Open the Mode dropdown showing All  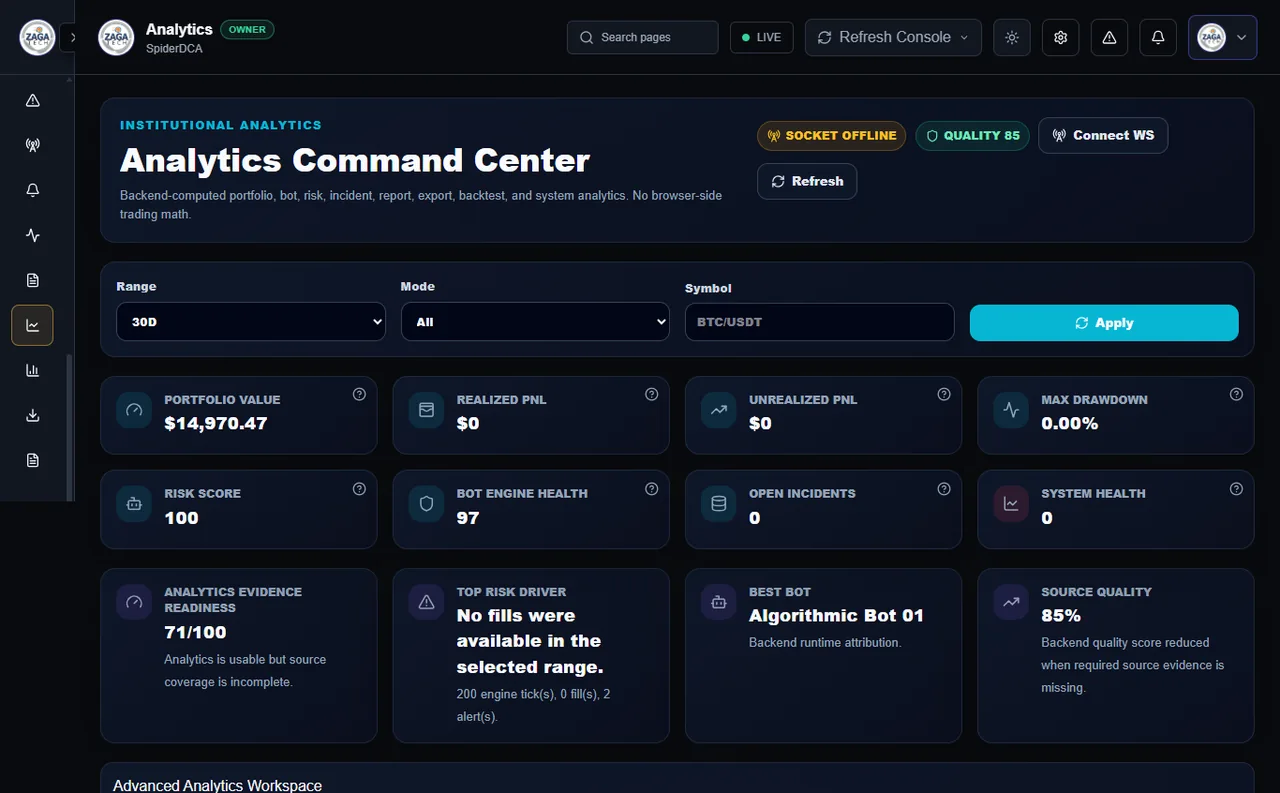tap(535, 322)
